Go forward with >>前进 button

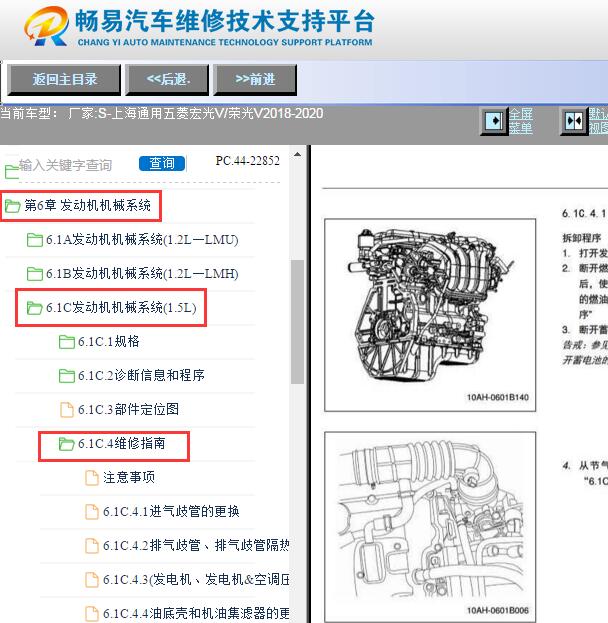tap(255, 80)
